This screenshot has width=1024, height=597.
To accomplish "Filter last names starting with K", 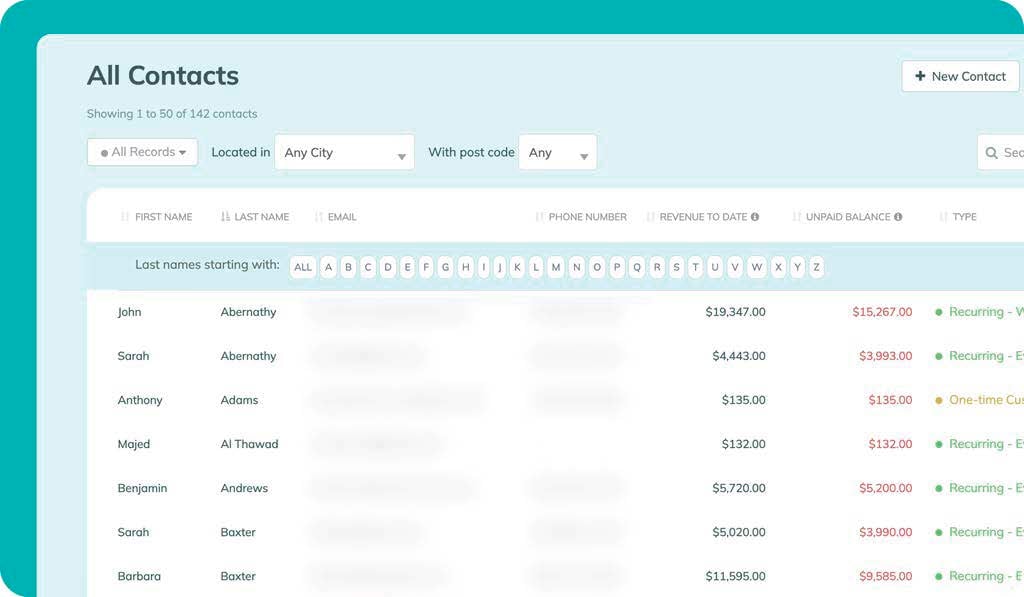I will 517,267.
